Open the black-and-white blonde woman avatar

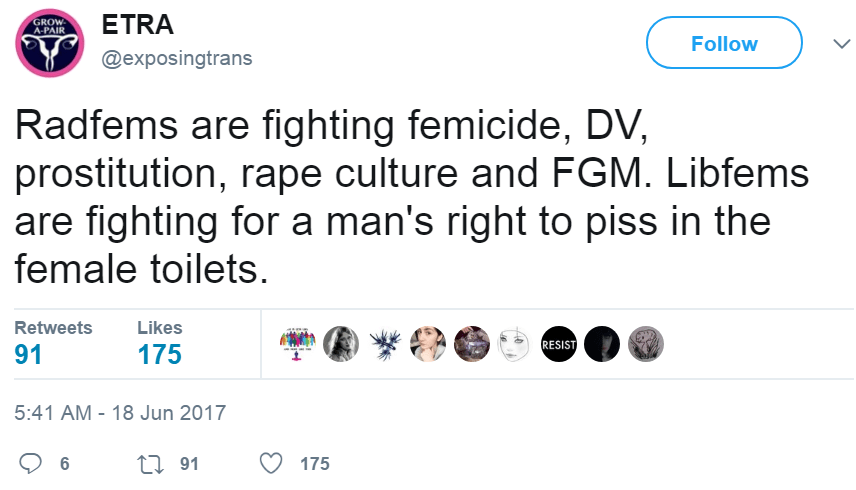coord(341,344)
